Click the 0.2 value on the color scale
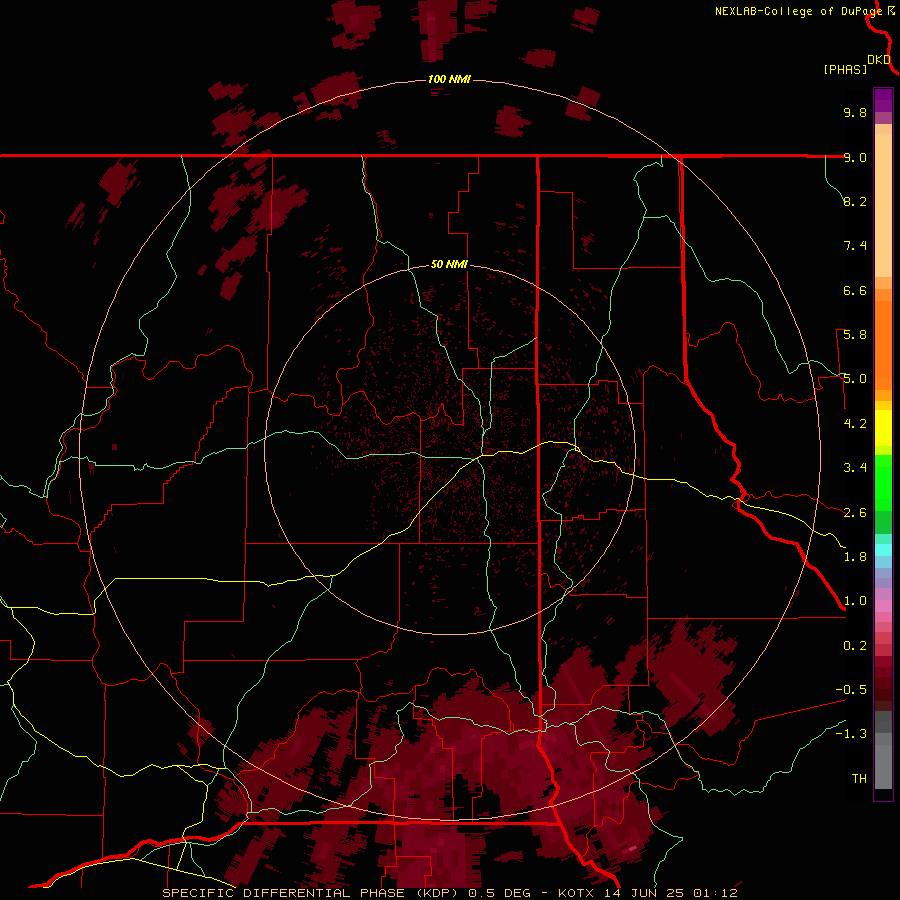The width and height of the screenshot is (900, 900). [x=855, y=646]
